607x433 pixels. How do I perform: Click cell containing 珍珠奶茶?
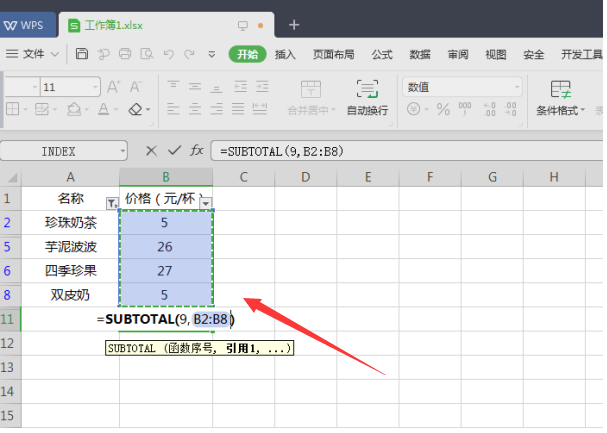point(70,223)
